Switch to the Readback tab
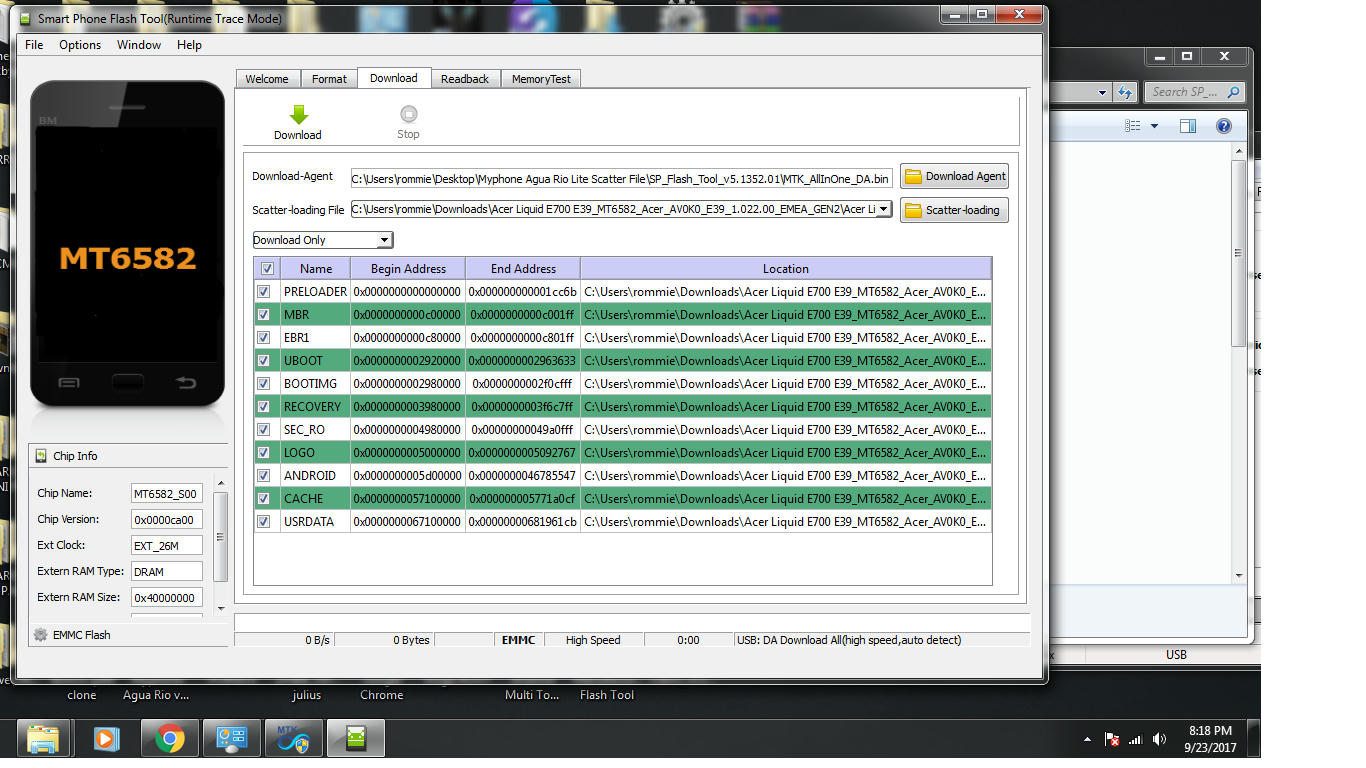This screenshot has height=768, width=1366. [465, 79]
